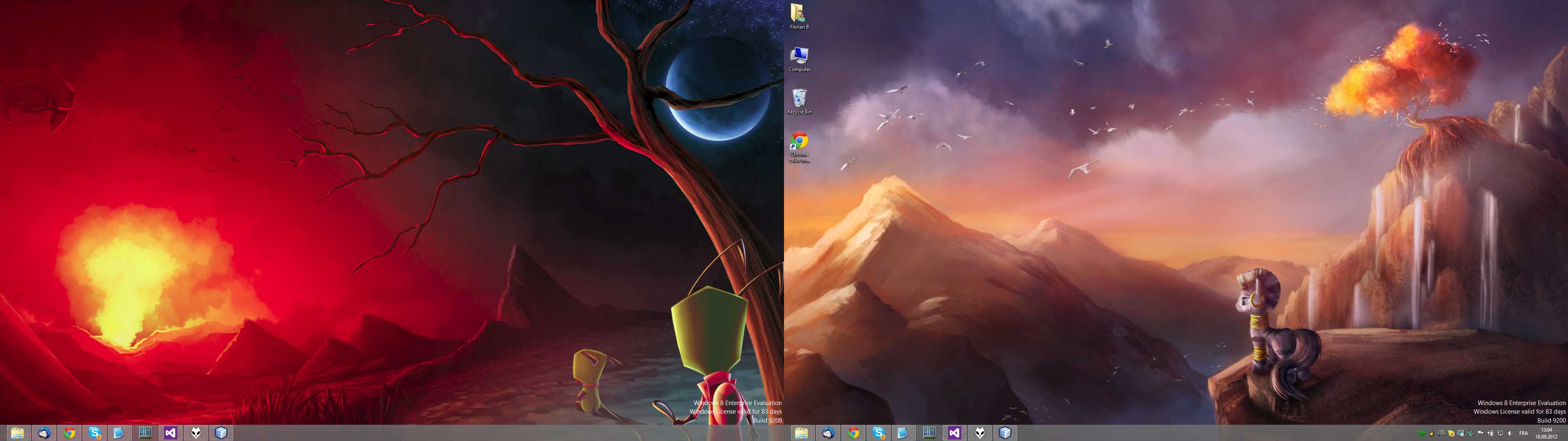Open the volume speaker tray icon

coord(1510,433)
